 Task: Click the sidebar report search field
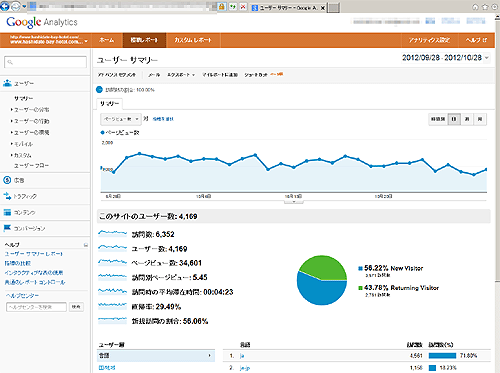click(45, 62)
